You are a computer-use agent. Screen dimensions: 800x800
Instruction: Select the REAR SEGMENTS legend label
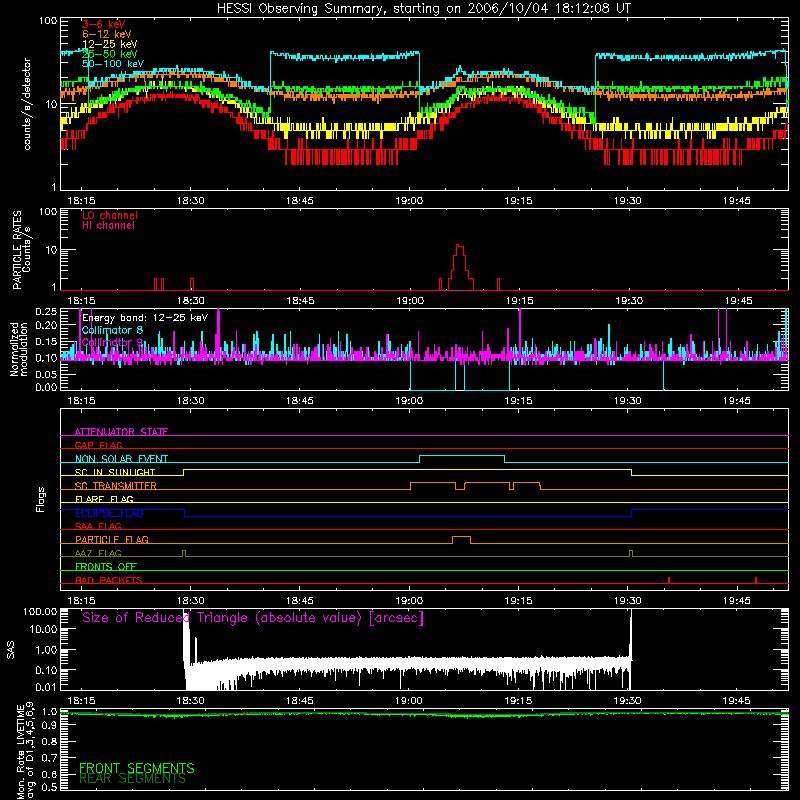[132, 779]
